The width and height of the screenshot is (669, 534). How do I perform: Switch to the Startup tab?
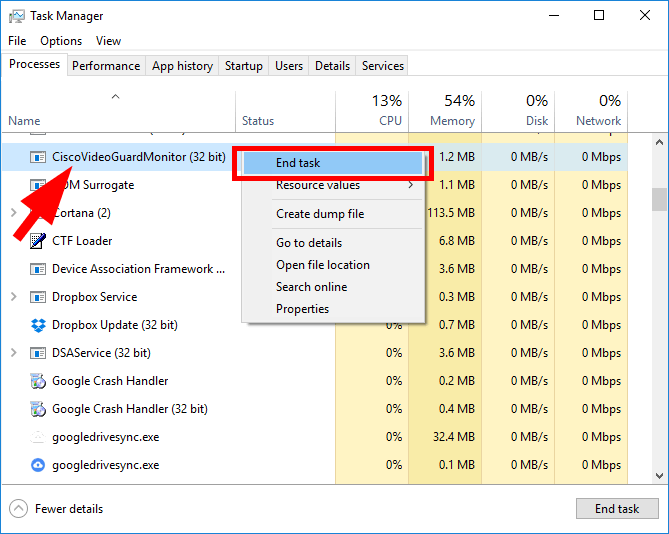click(244, 66)
